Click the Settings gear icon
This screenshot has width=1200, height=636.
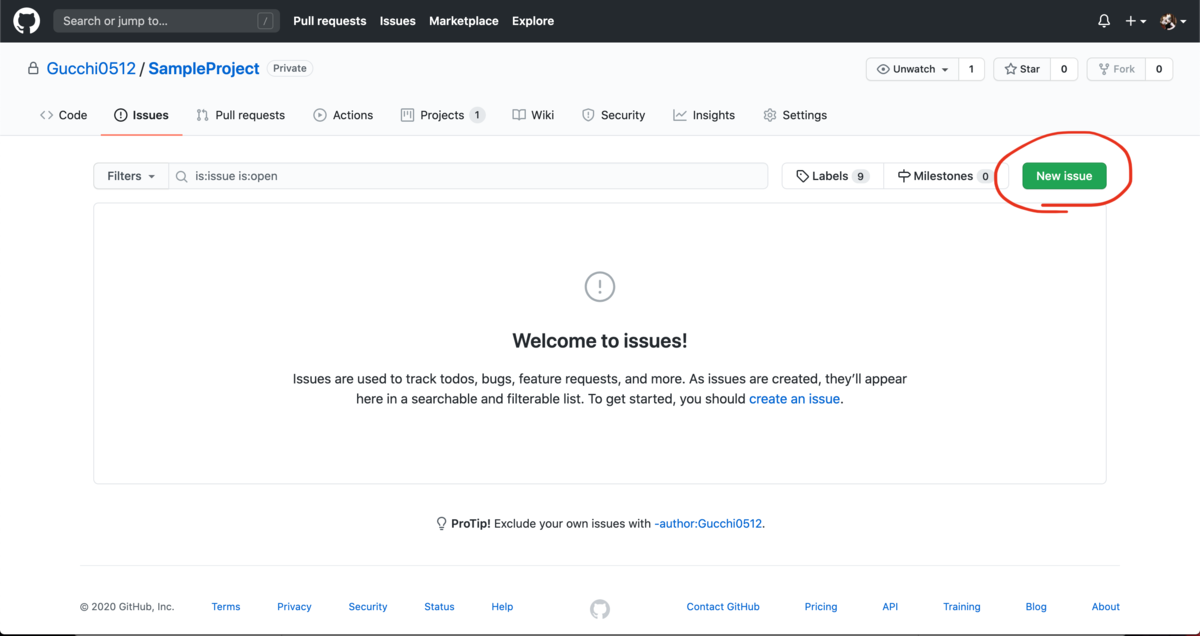coord(770,115)
